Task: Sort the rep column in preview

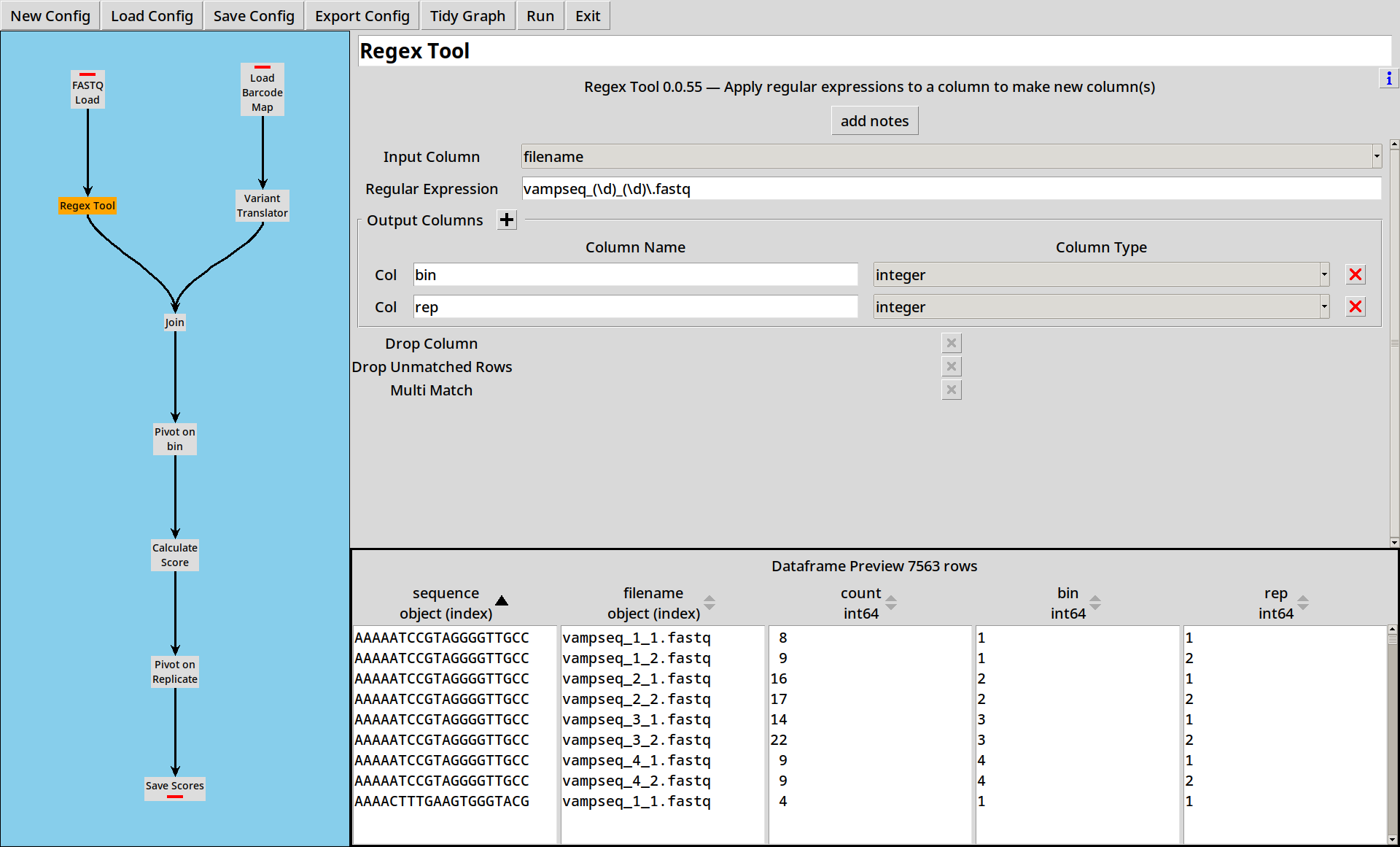Action: tap(1303, 603)
